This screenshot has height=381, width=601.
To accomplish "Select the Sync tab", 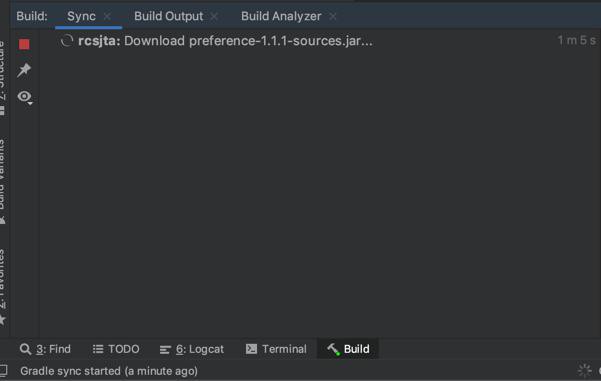I will [81, 16].
